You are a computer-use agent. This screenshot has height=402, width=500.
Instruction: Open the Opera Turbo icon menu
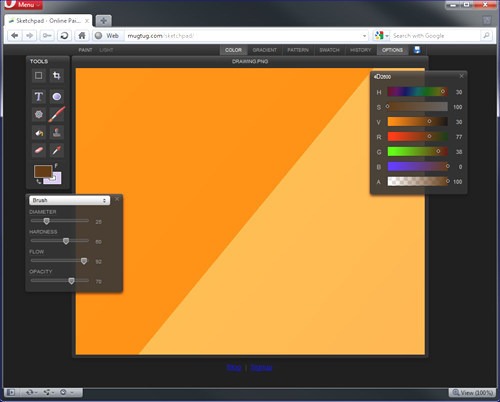coord(66,392)
